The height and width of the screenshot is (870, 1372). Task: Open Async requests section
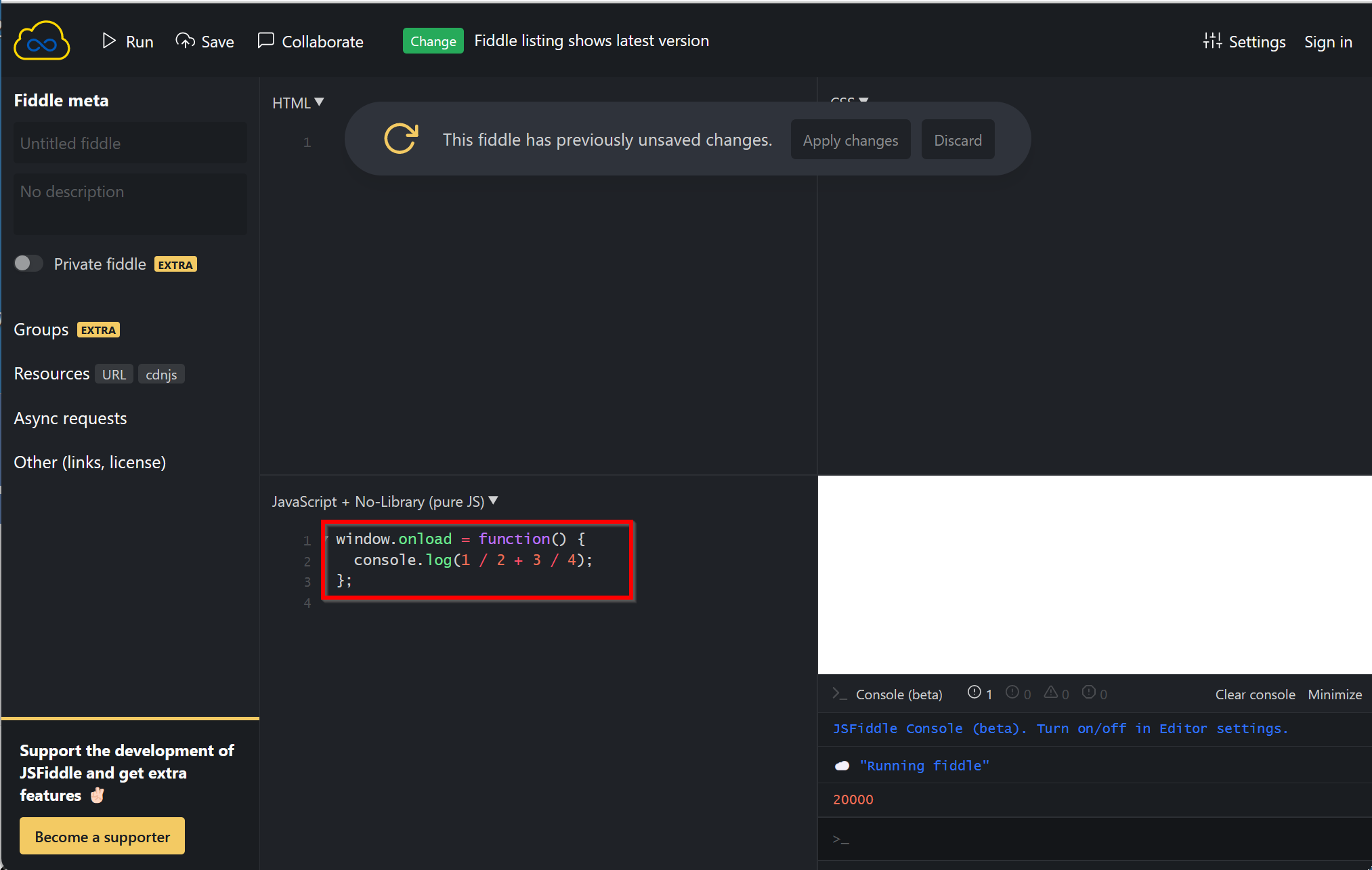70,418
